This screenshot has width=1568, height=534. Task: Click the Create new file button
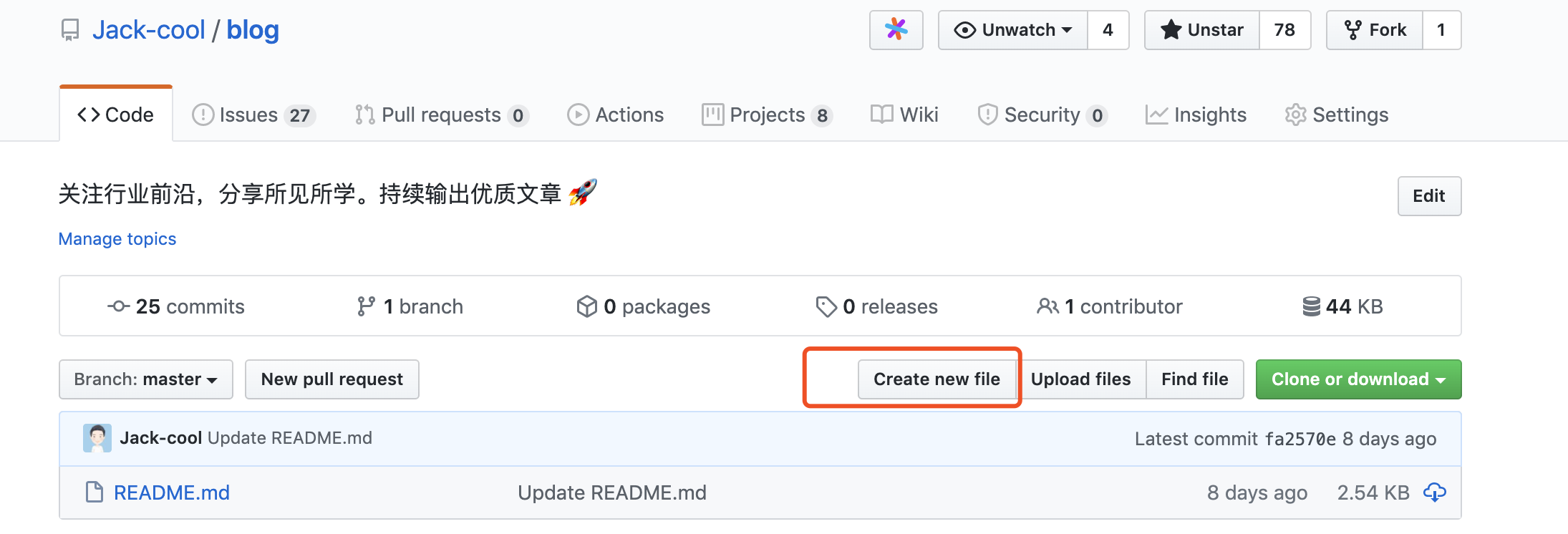pos(937,379)
